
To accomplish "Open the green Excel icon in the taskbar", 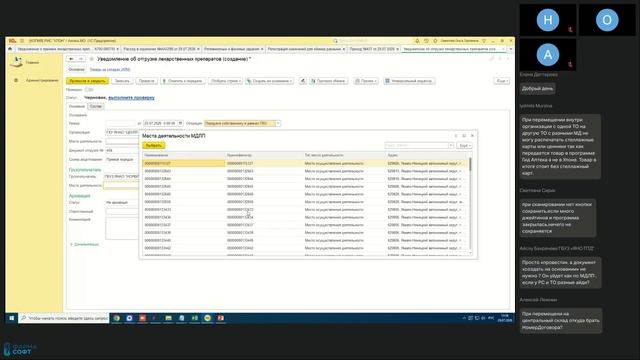I will 195,318.
